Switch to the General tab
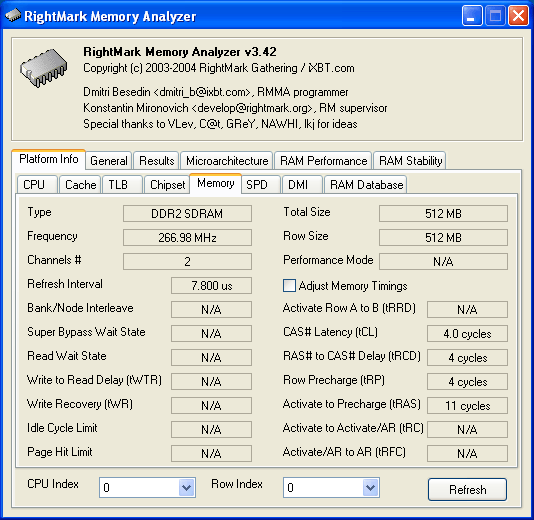The width and height of the screenshot is (534, 520). click(109, 161)
